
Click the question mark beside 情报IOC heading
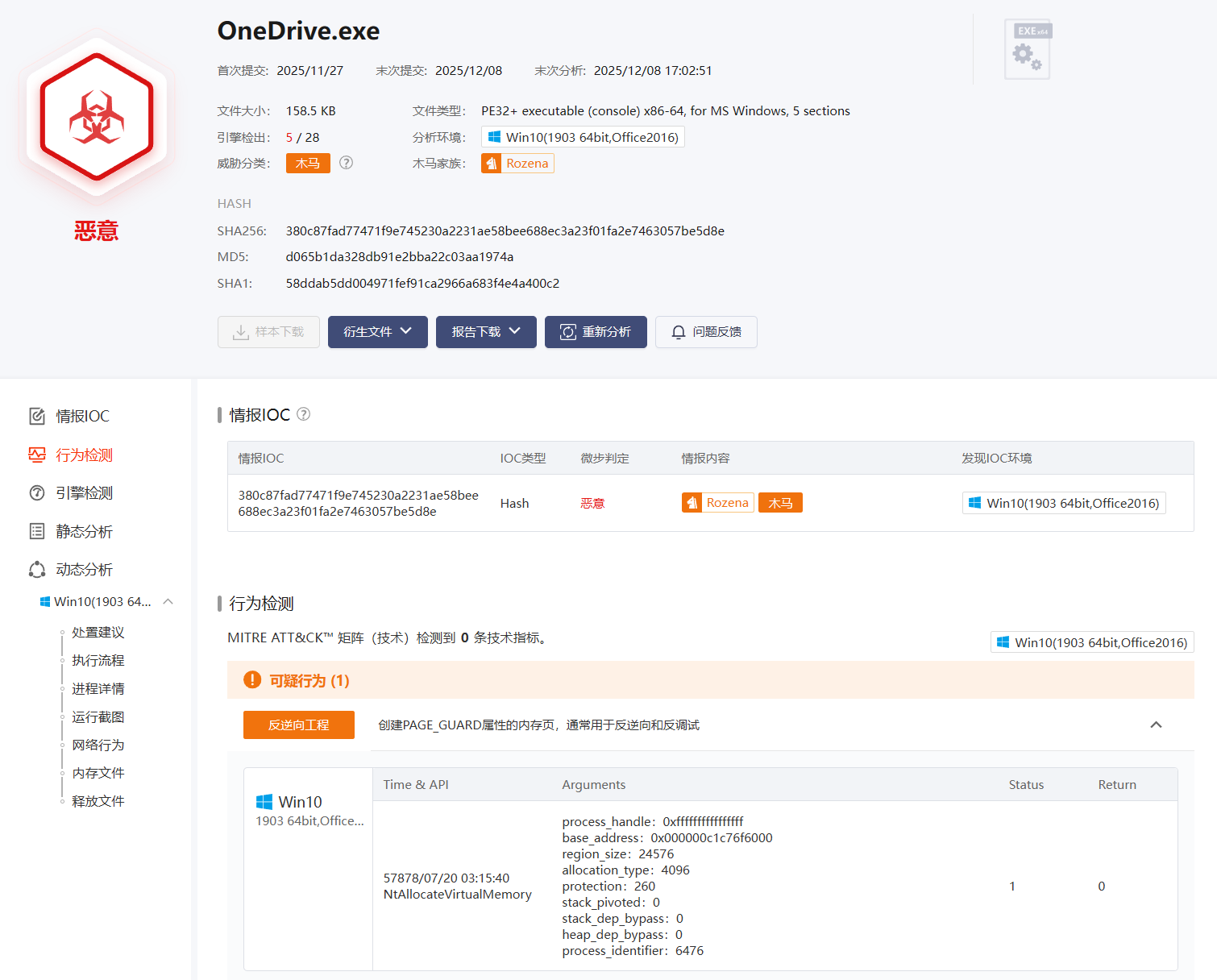tap(303, 414)
